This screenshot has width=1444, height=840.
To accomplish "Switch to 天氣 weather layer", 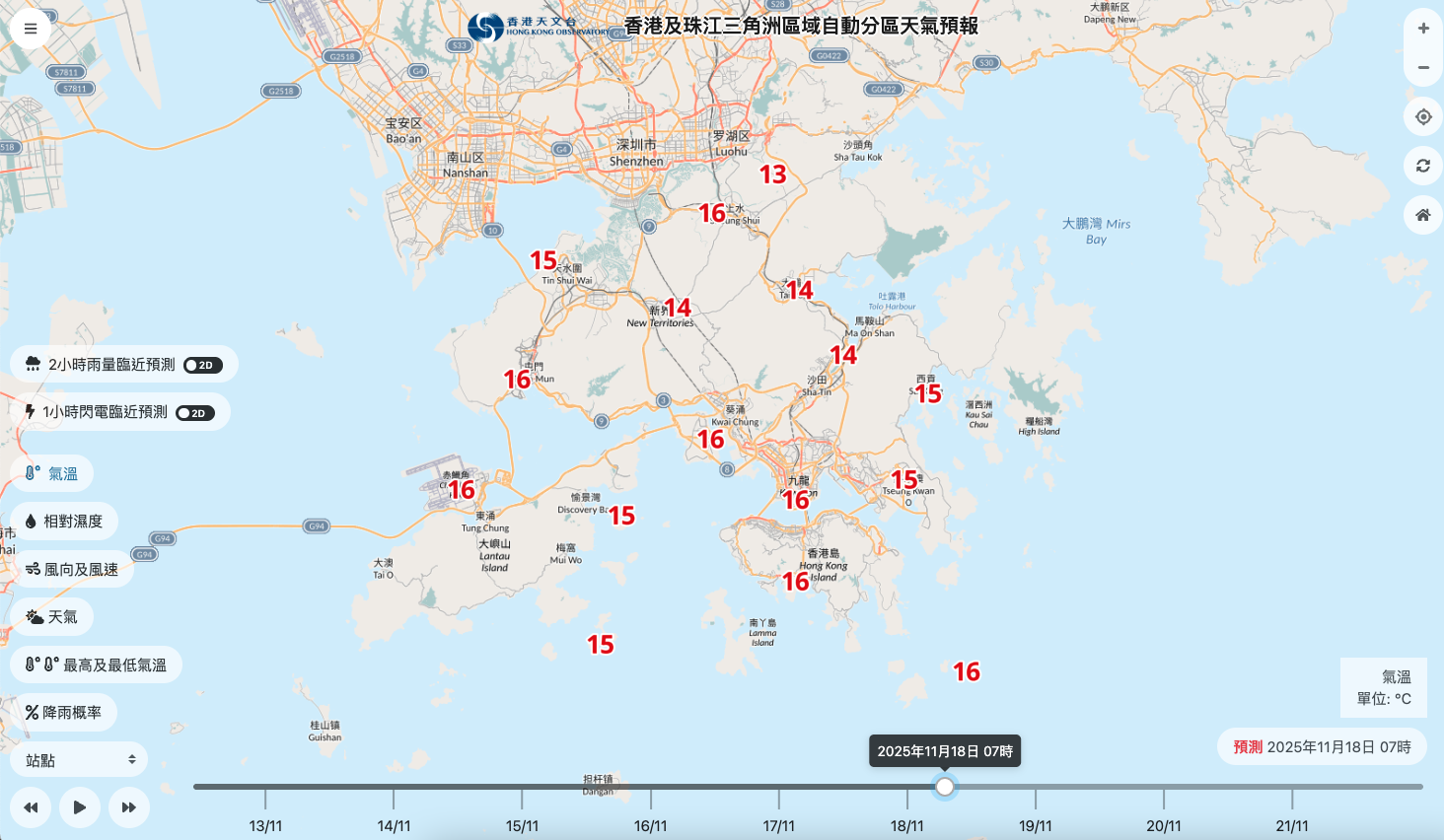I will [x=51, y=617].
